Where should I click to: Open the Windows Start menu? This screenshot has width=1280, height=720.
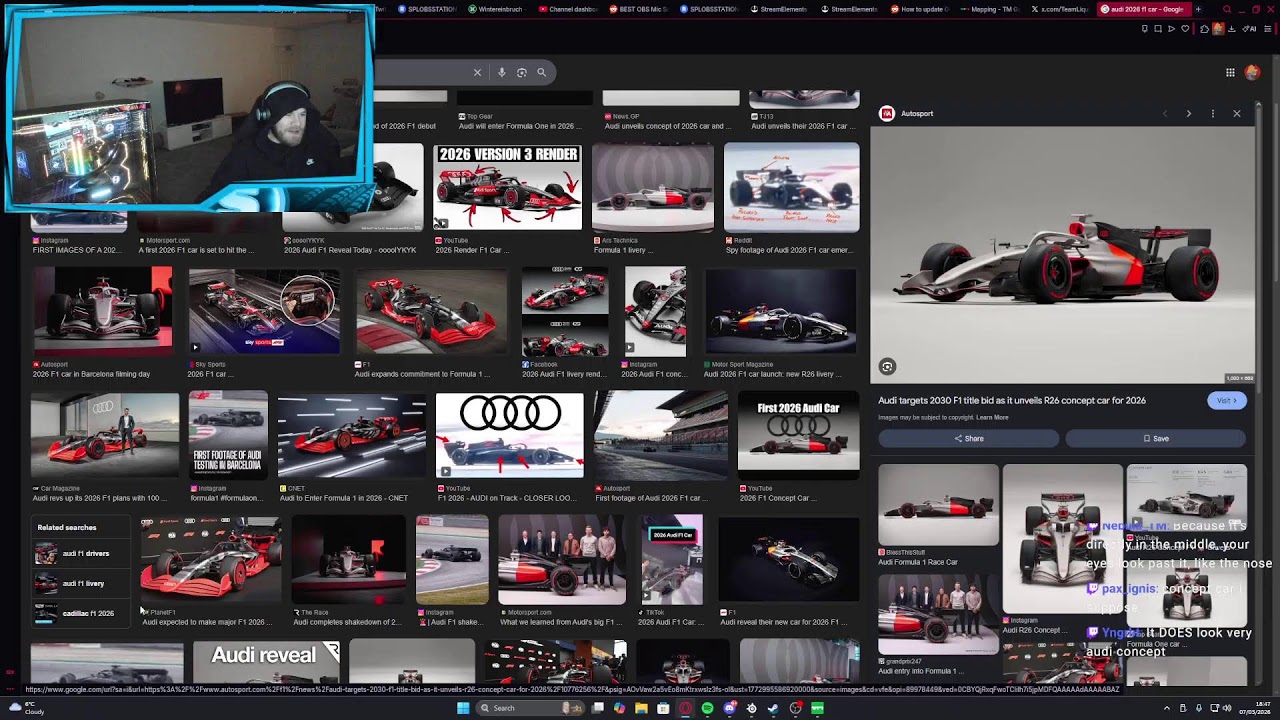(x=463, y=708)
